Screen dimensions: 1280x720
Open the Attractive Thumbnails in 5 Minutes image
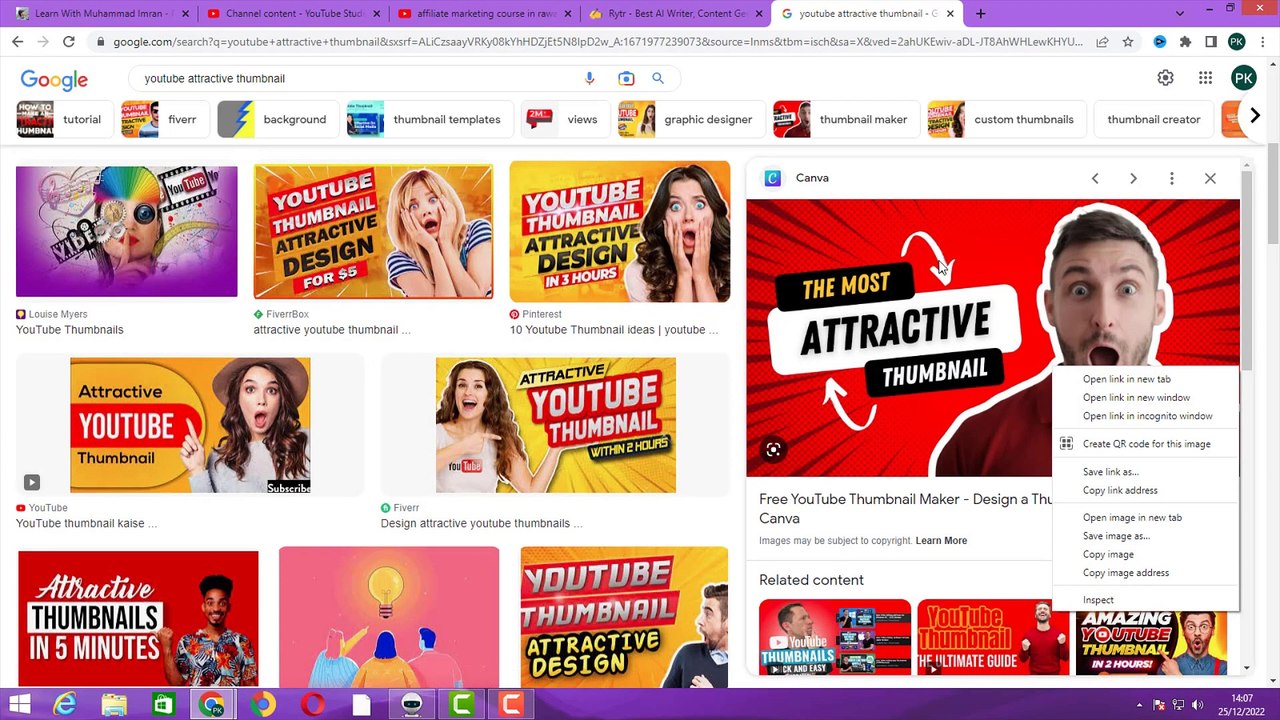point(138,619)
